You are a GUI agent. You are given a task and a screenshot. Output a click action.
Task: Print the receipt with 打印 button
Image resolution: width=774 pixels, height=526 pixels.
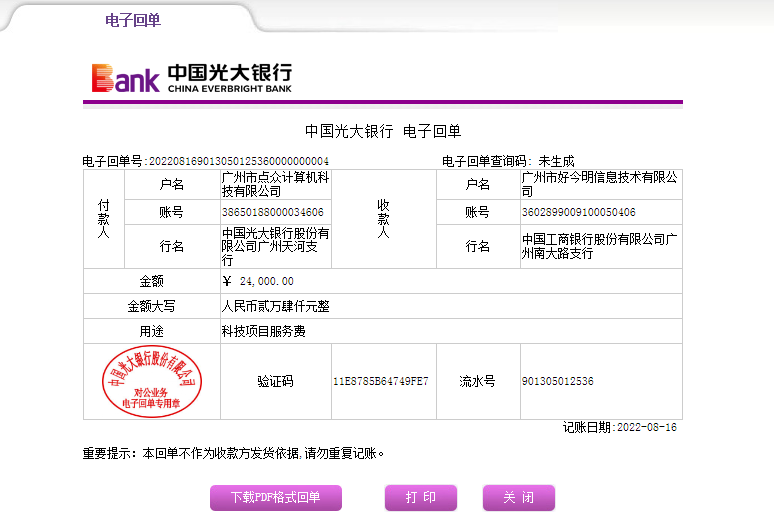pyautogui.click(x=421, y=497)
